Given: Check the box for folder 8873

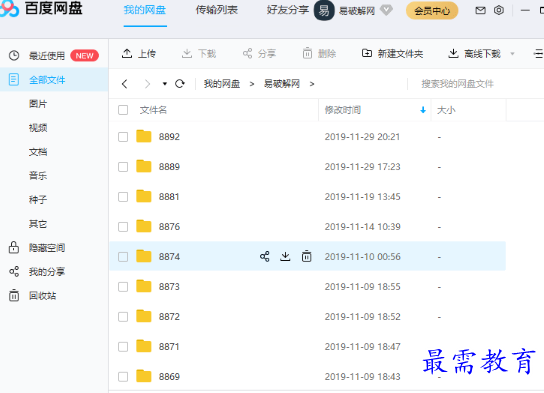Looking at the screenshot, I should pyautogui.click(x=123, y=287).
